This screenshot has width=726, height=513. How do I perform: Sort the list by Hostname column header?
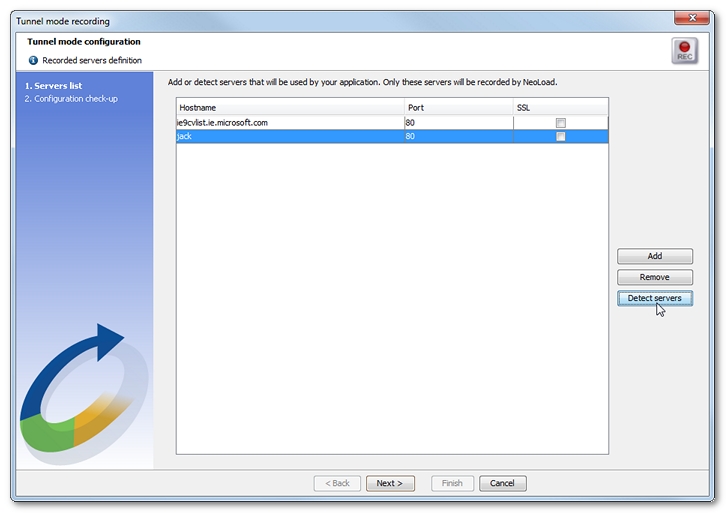[x=290, y=107]
